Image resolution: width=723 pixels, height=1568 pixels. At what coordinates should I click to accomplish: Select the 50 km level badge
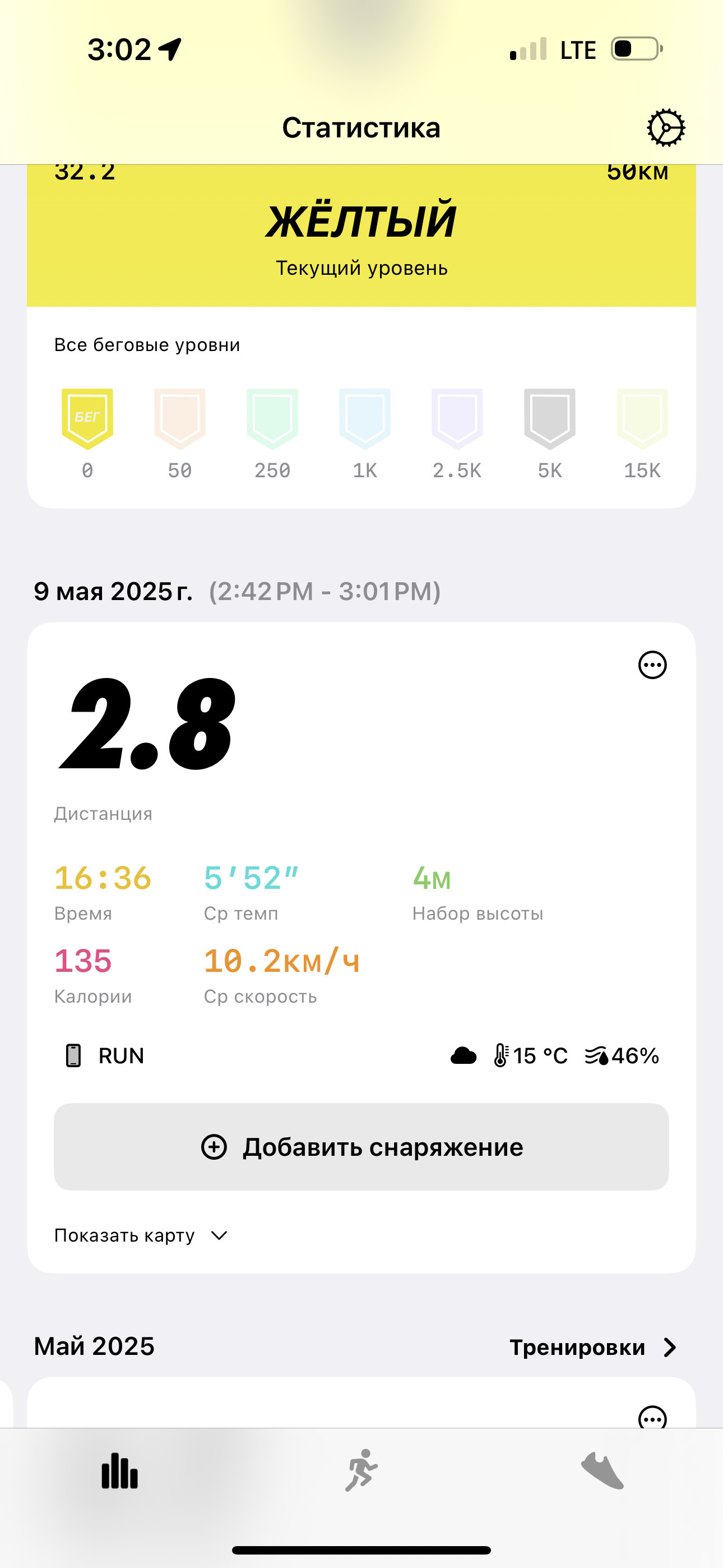(180, 419)
